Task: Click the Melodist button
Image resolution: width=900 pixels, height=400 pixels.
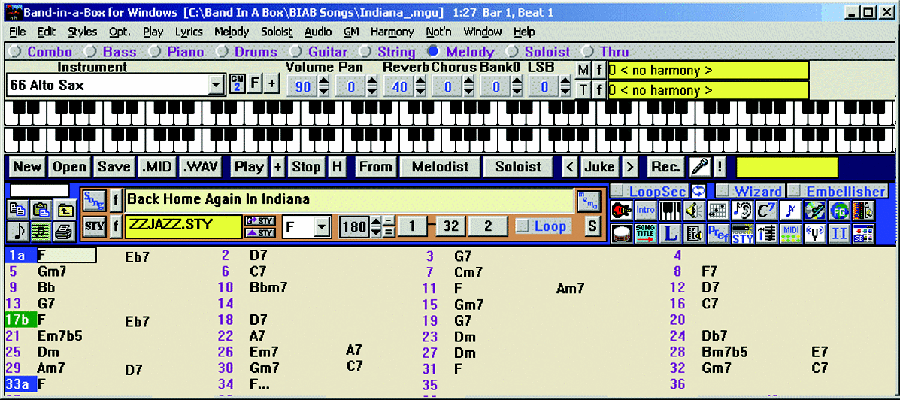Action: click(439, 167)
